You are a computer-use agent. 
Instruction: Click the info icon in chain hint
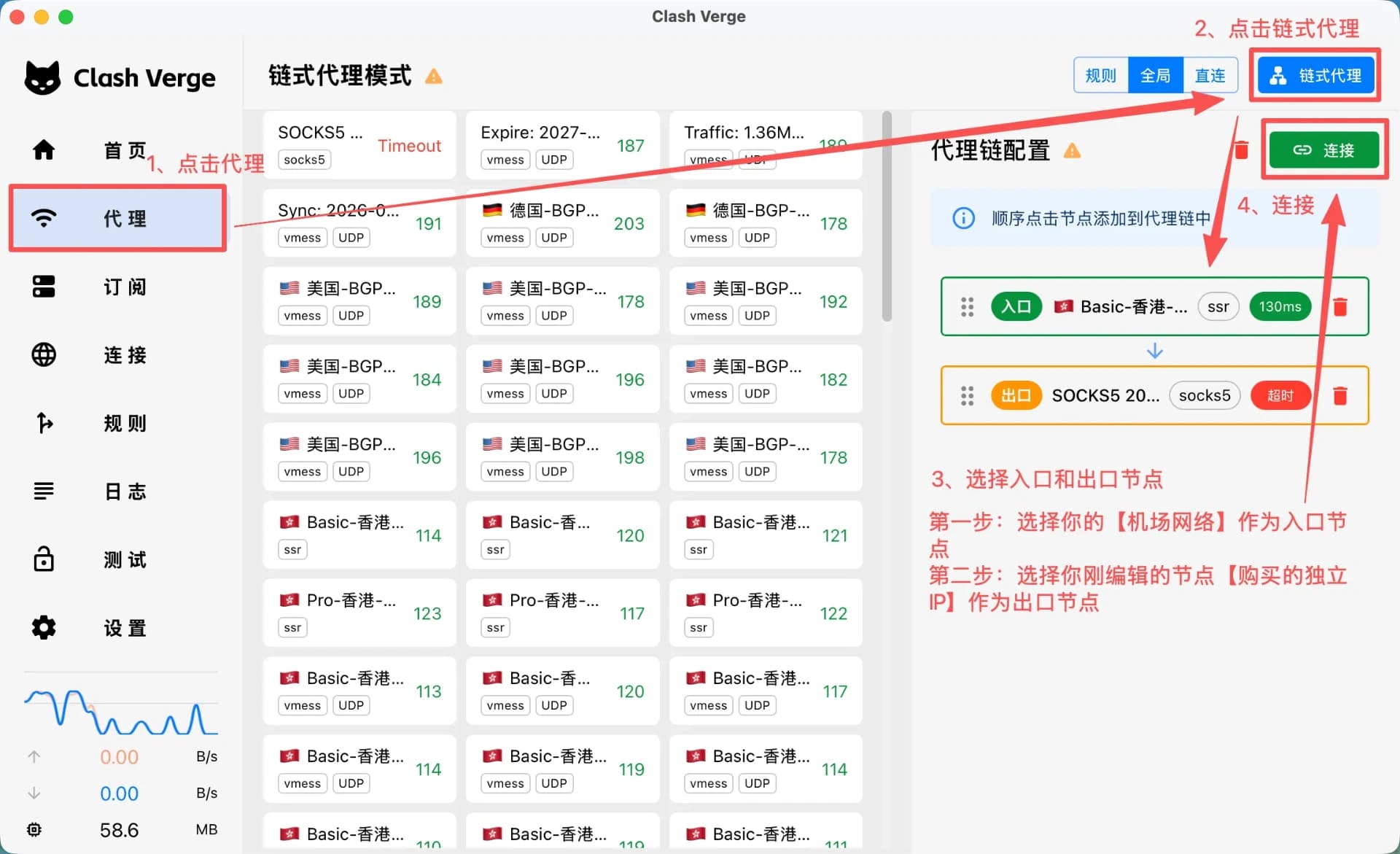pyautogui.click(x=963, y=218)
